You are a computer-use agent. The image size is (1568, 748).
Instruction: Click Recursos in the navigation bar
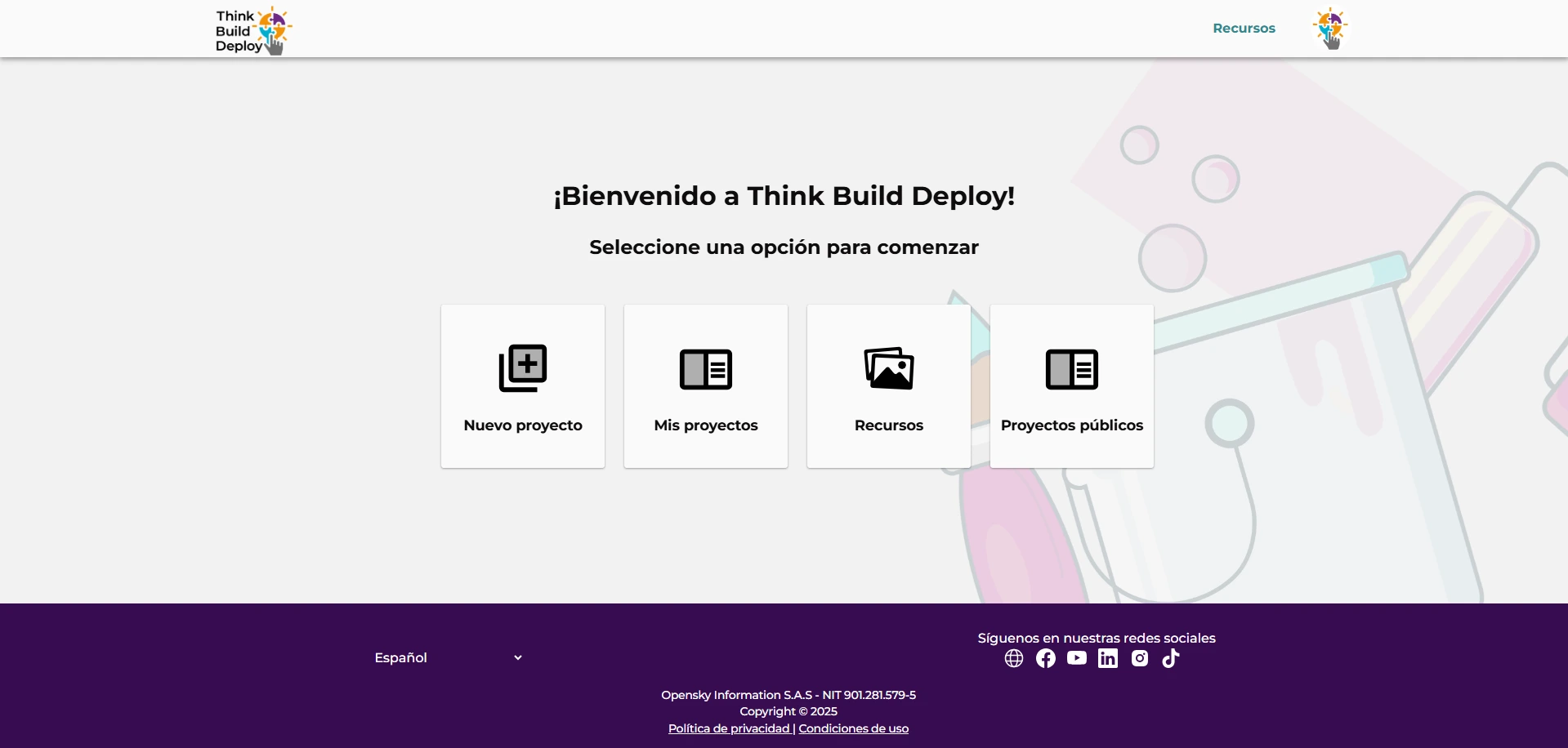pyautogui.click(x=1243, y=28)
